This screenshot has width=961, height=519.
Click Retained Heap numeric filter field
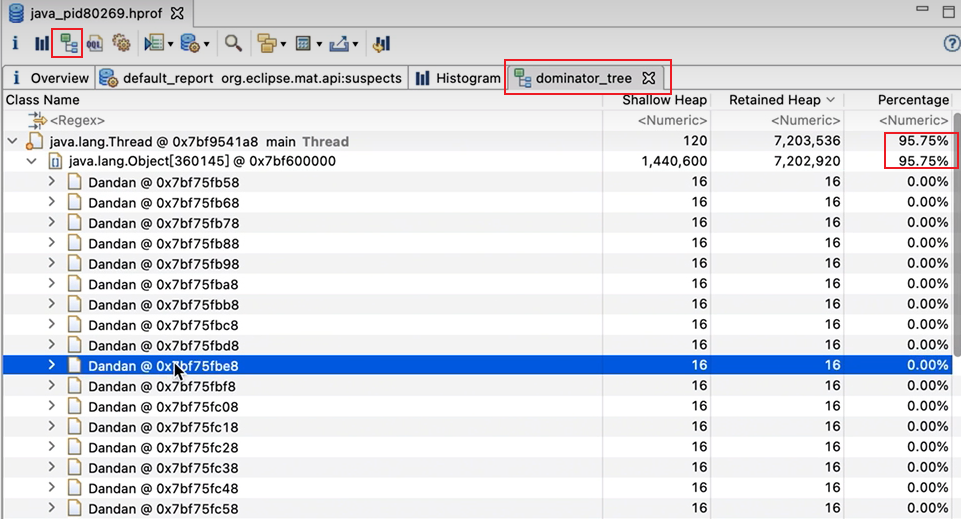[x=777, y=120]
